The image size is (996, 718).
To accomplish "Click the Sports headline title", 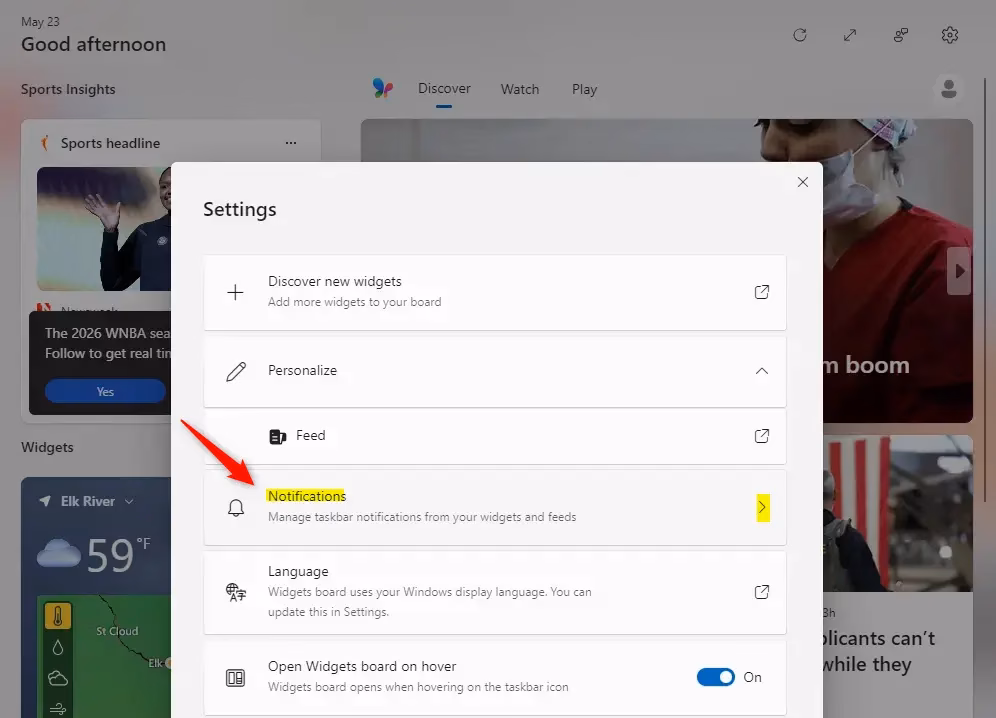I will (x=111, y=144).
